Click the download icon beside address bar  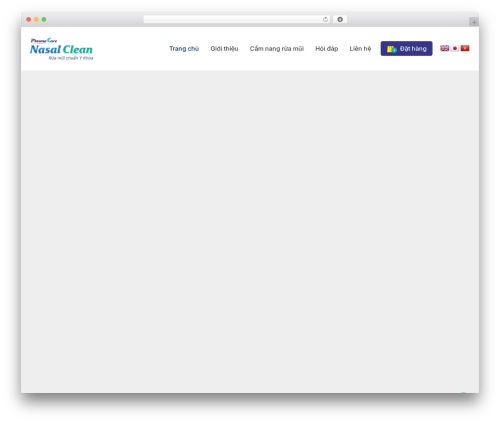[340, 19]
